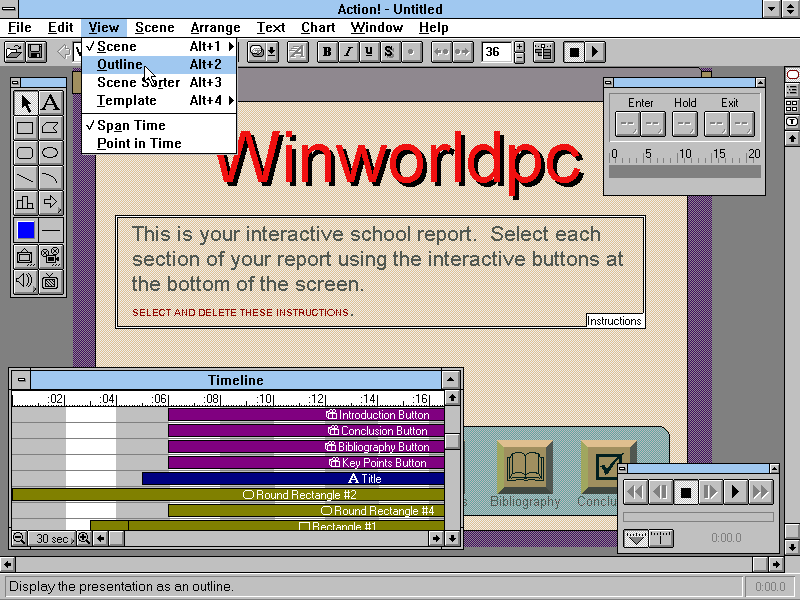800x600 pixels.
Task: Open the speech bubble dropdown in toolbar
Action: (263, 52)
